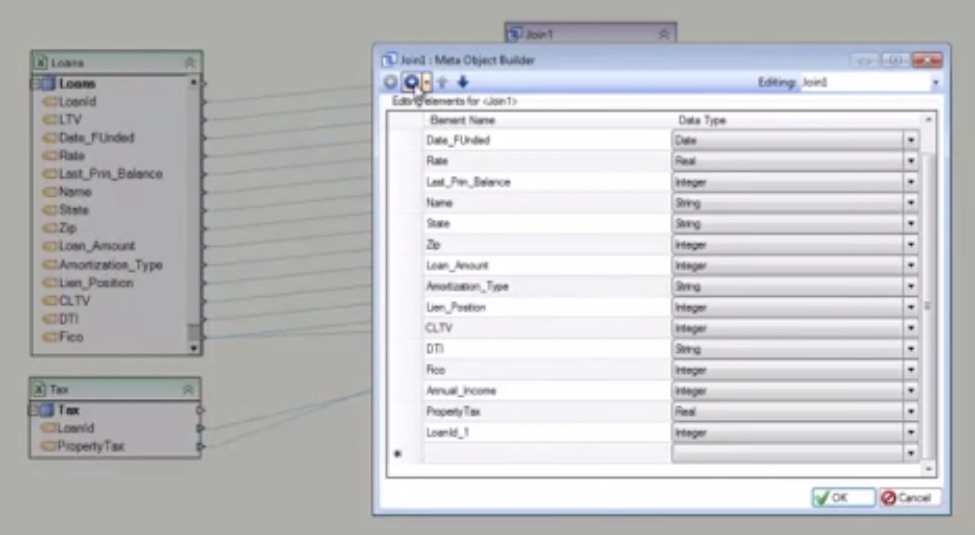Viewport: 975px width, 535px height.
Task: Click the Loans list scrollbar down arrow
Action: [x=194, y=347]
